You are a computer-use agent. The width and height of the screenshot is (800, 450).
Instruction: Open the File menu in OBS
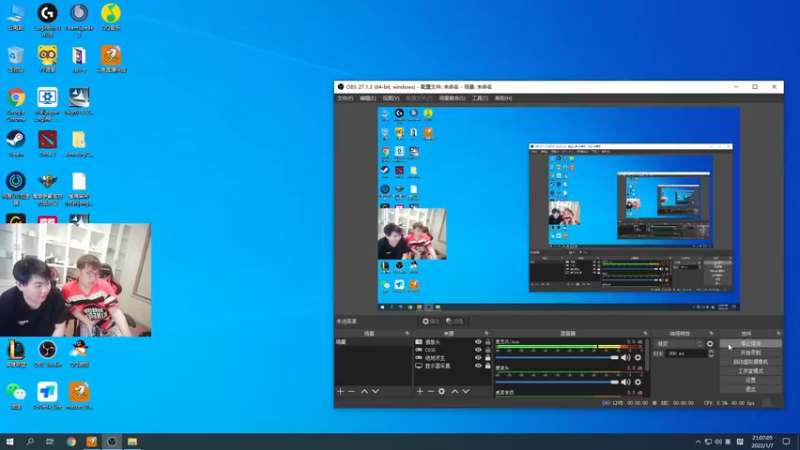click(x=345, y=98)
